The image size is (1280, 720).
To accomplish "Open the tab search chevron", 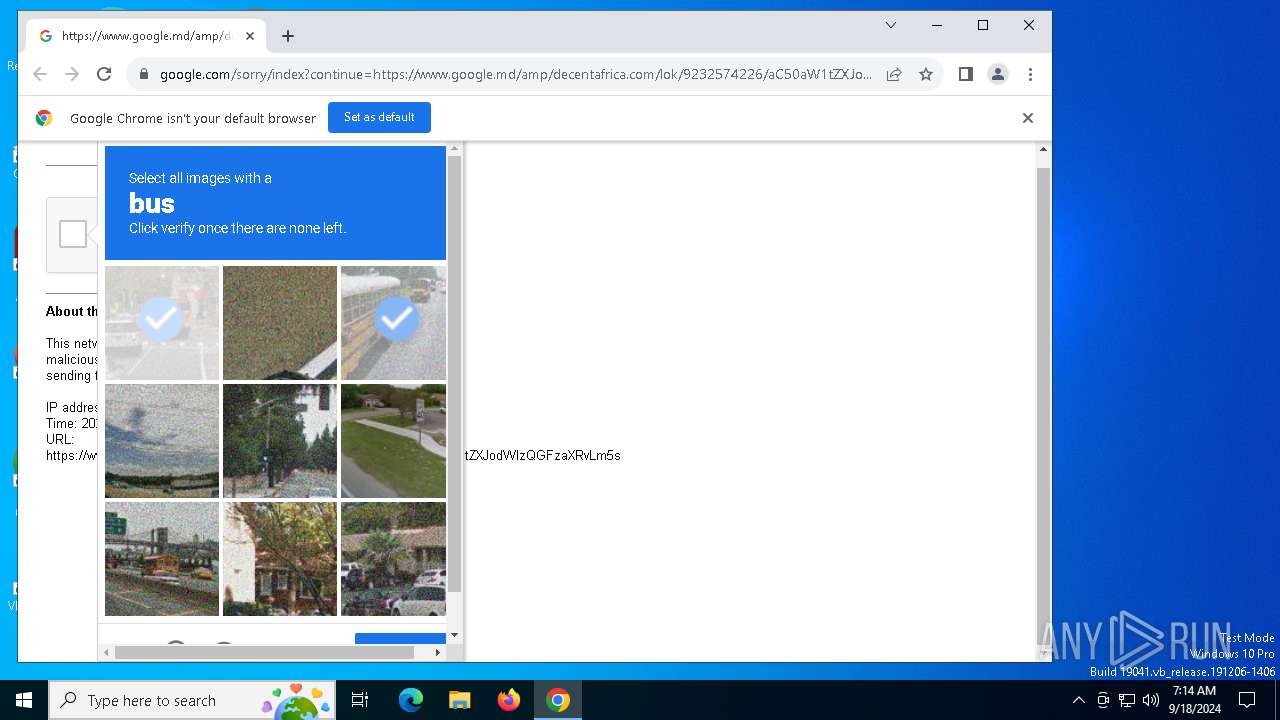I will (x=891, y=25).
